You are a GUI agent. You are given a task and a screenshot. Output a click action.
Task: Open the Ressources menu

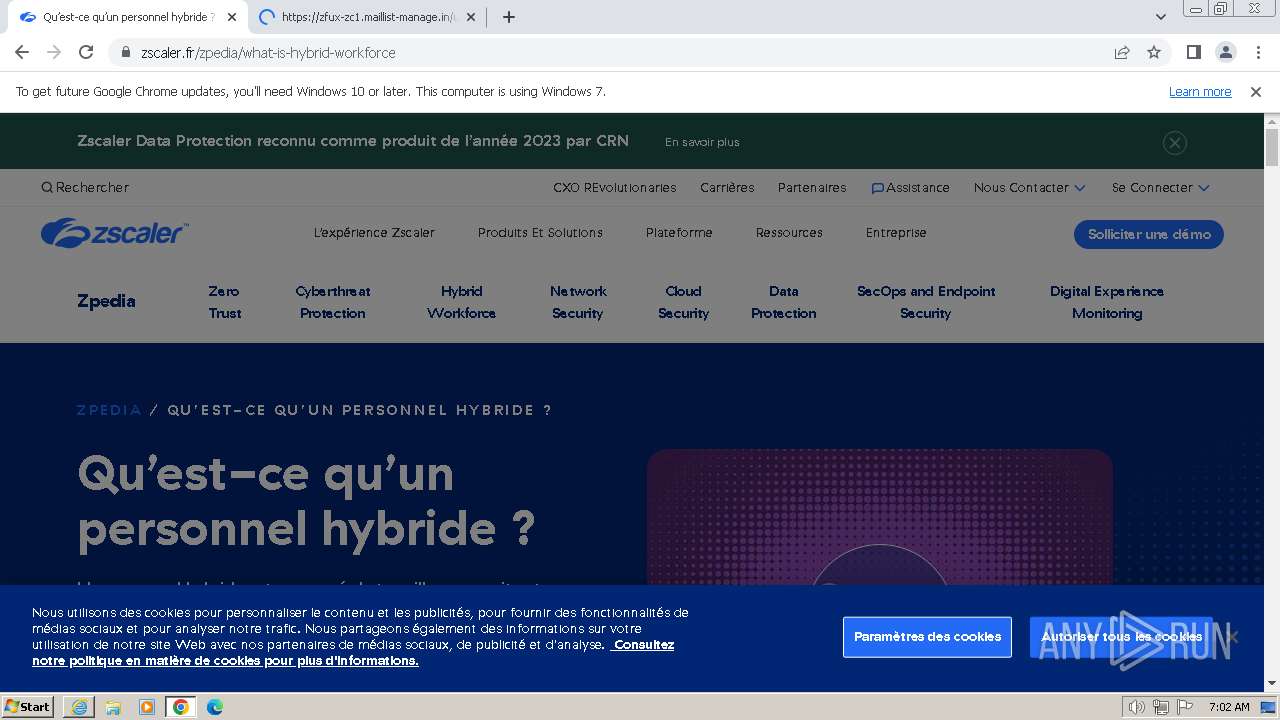tap(789, 233)
